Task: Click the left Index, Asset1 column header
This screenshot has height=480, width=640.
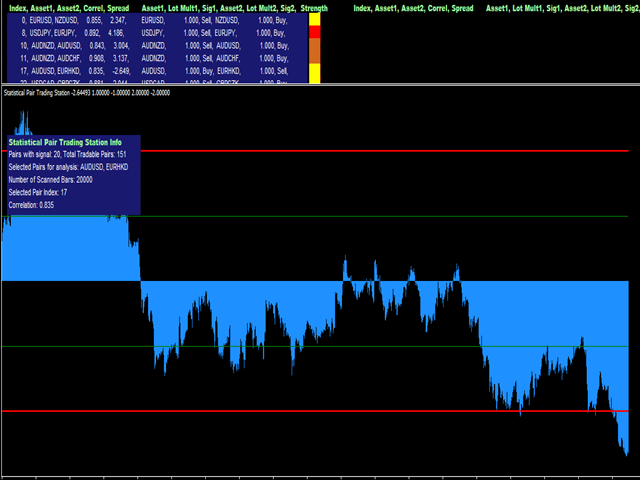Action: (x=68, y=7)
